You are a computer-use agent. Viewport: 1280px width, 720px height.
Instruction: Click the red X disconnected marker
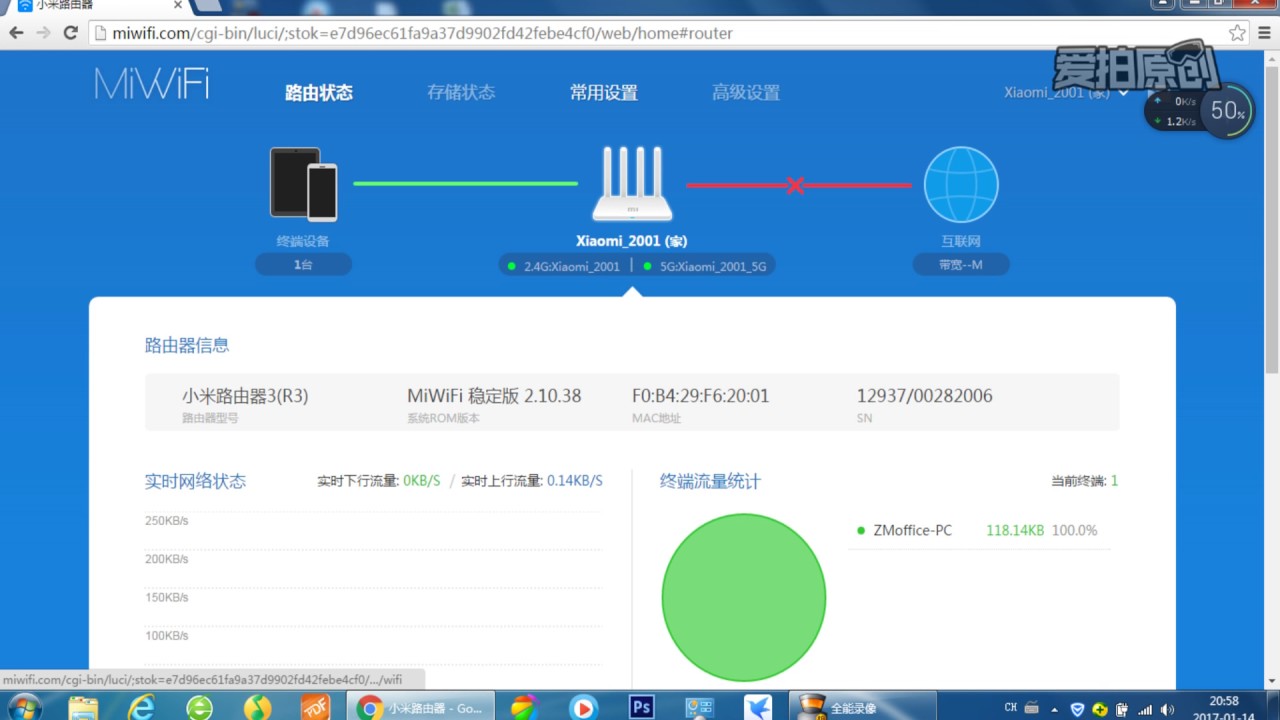click(x=795, y=185)
